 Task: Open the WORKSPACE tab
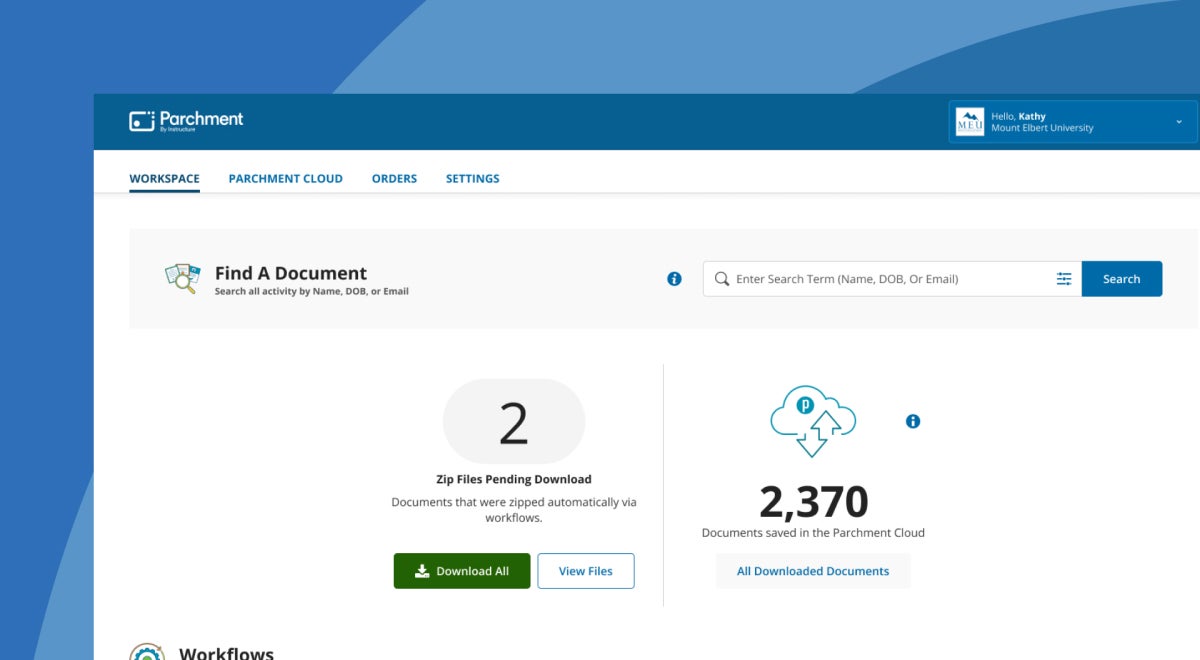(164, 179)
